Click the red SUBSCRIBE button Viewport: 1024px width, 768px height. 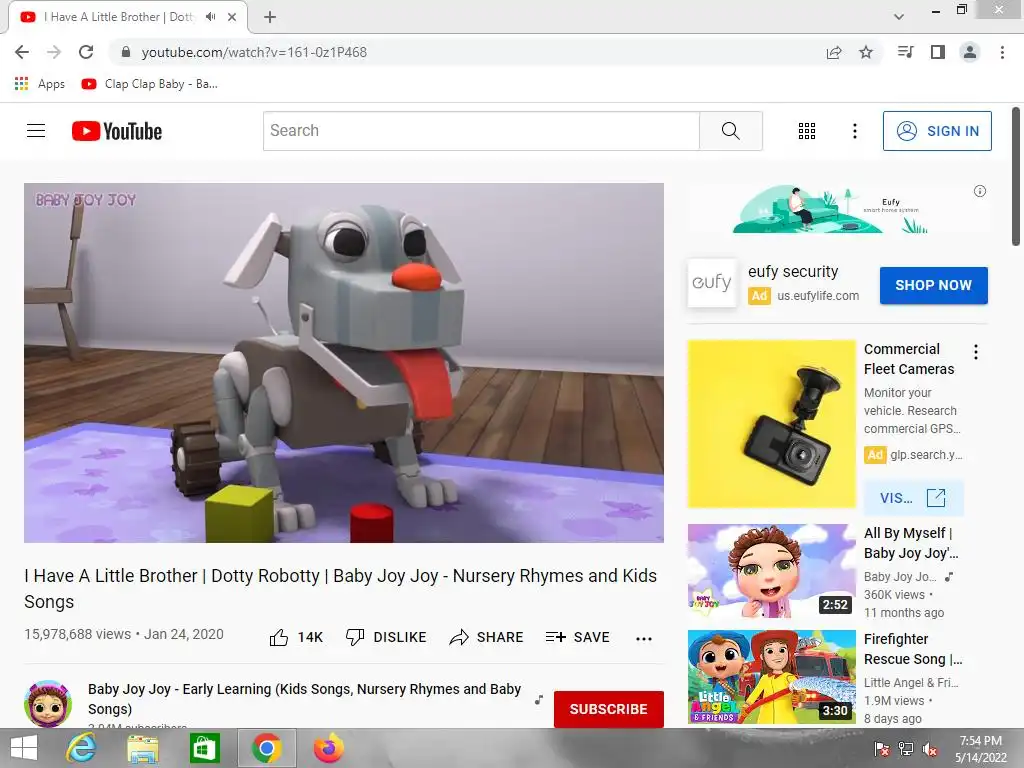(x=609, y=709)
